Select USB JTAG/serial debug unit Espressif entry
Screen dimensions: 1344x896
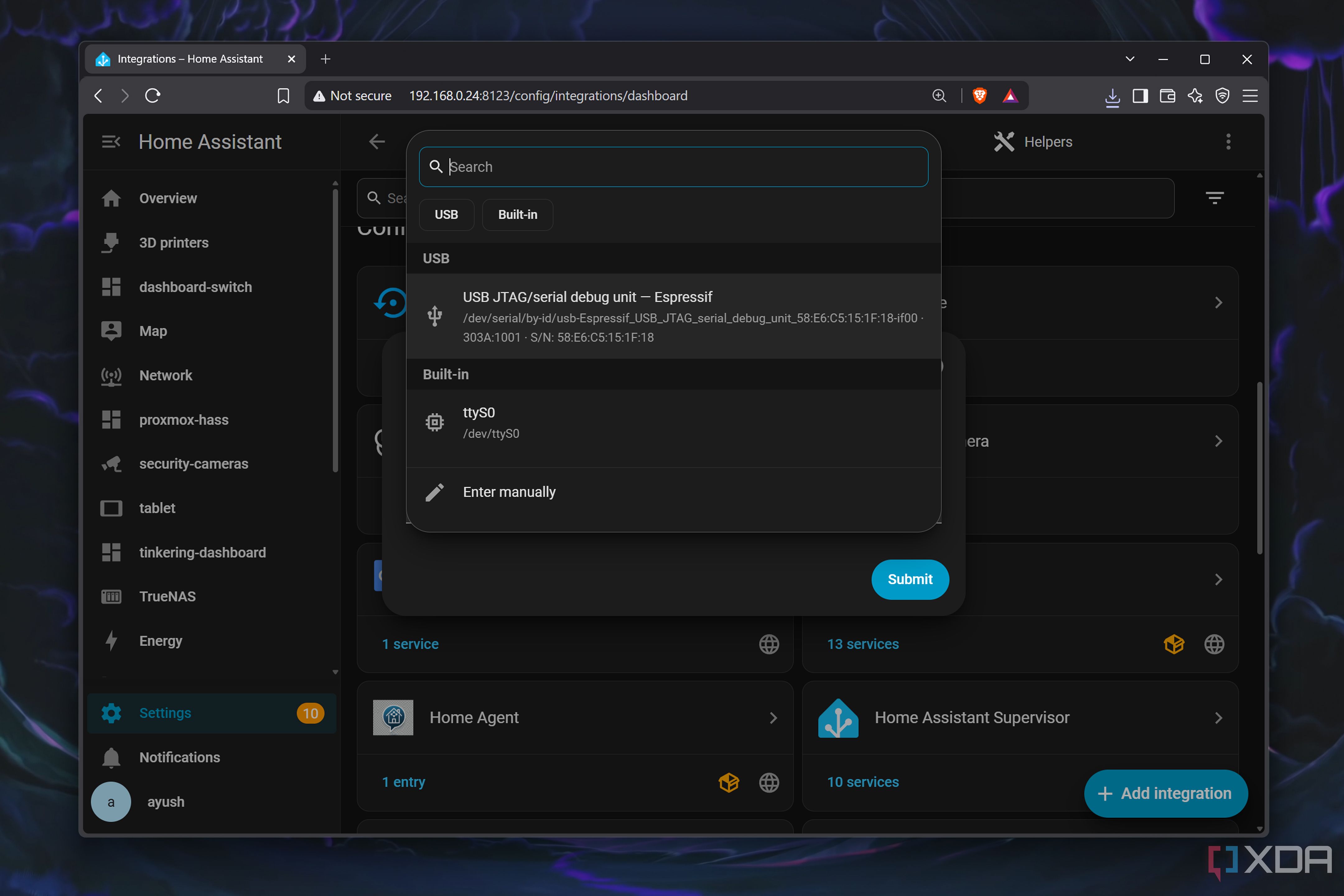pos(673,317)
